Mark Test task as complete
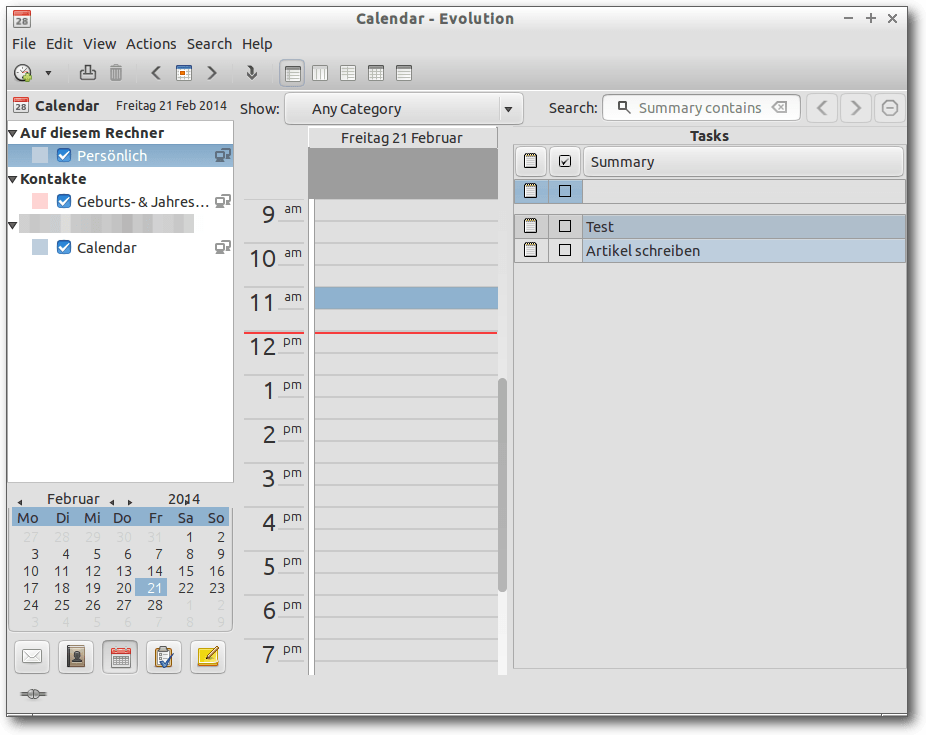 (565, 226)
